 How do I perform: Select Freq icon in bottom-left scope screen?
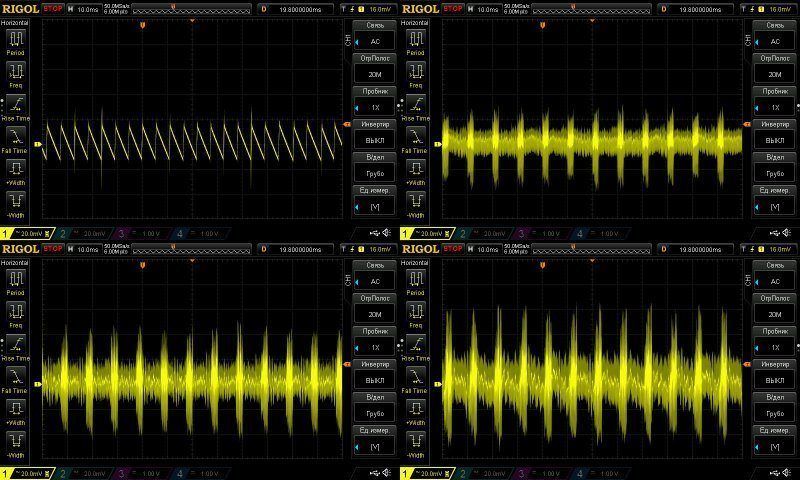[16, 312]
